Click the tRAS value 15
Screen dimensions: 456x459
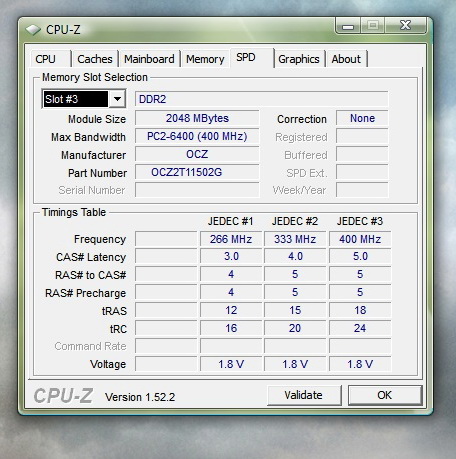point(295,310)
